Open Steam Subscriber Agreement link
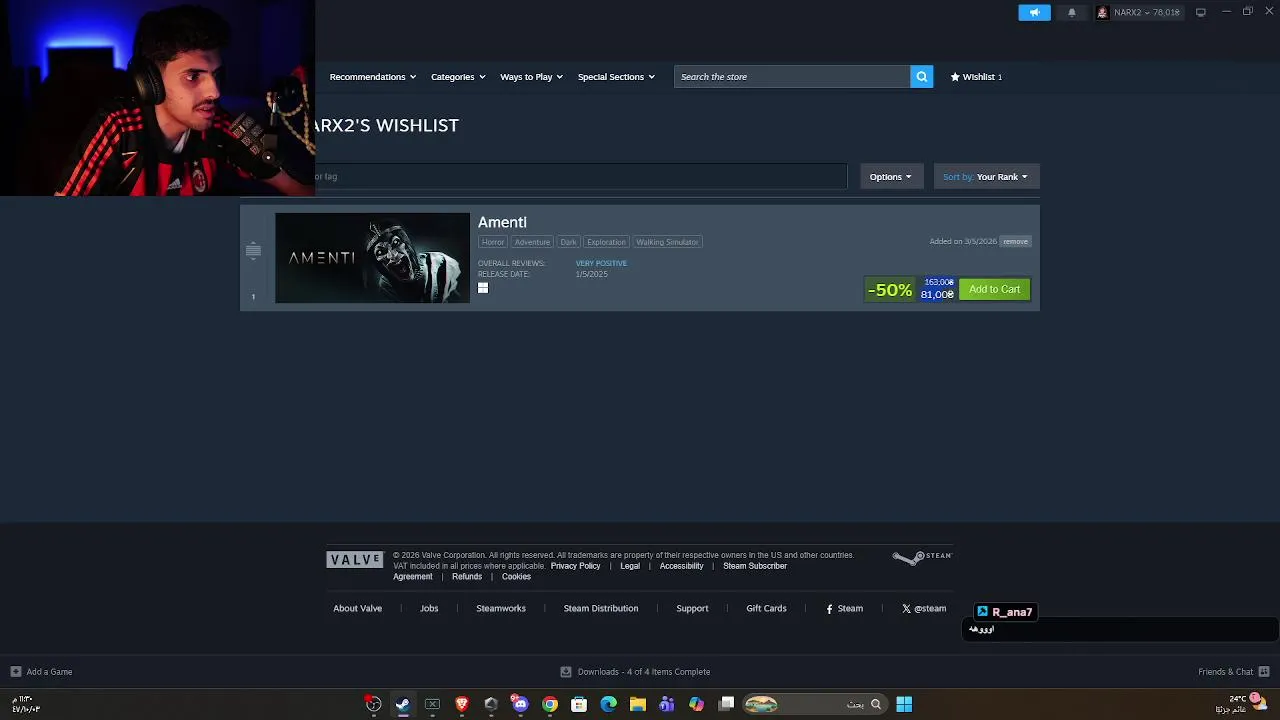Viewport: 1280px width, 720px height. click(x=755, y=566)
